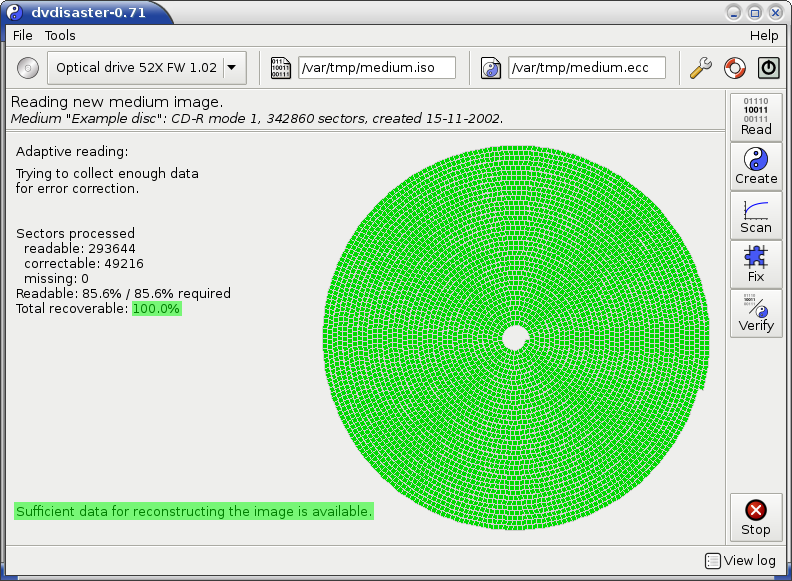Image resolution: width=792 pixels, height=581 pixels.
Task: Open preferences with the wrench icon
Action: 701,68
